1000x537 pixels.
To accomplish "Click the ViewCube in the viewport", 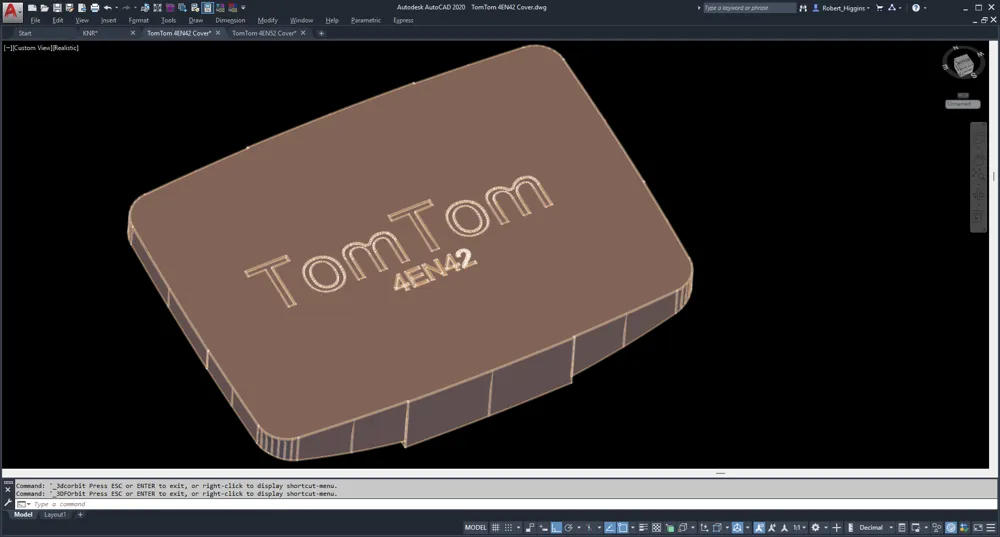I will 962,64.
